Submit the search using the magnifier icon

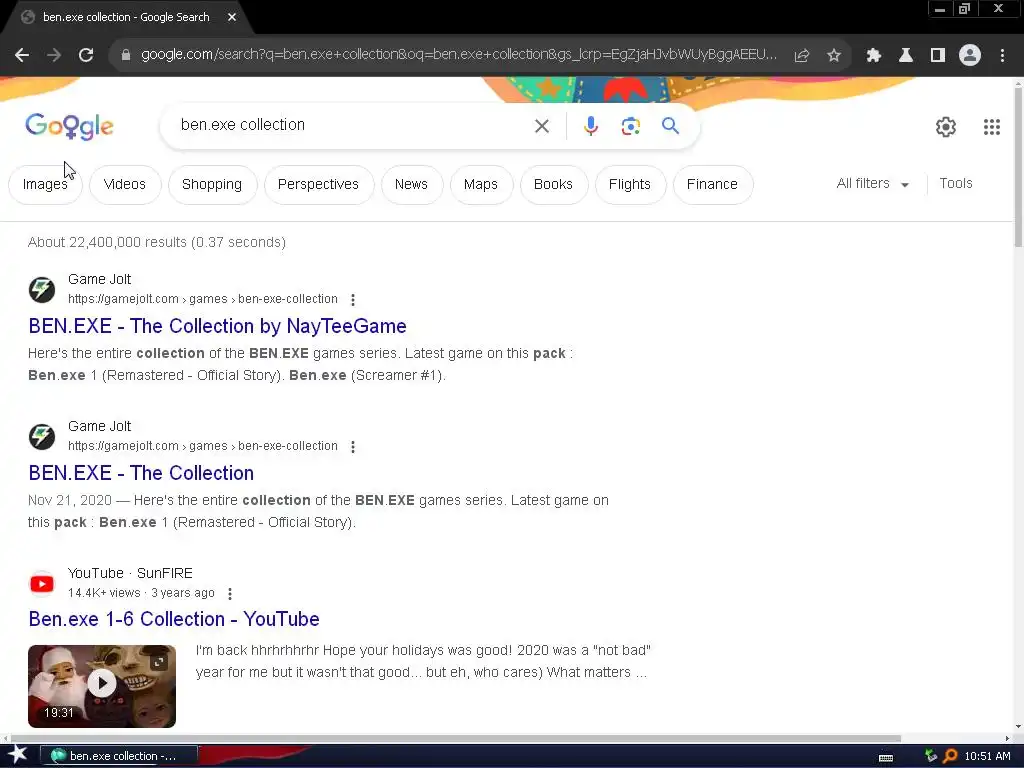coord(671,125)
